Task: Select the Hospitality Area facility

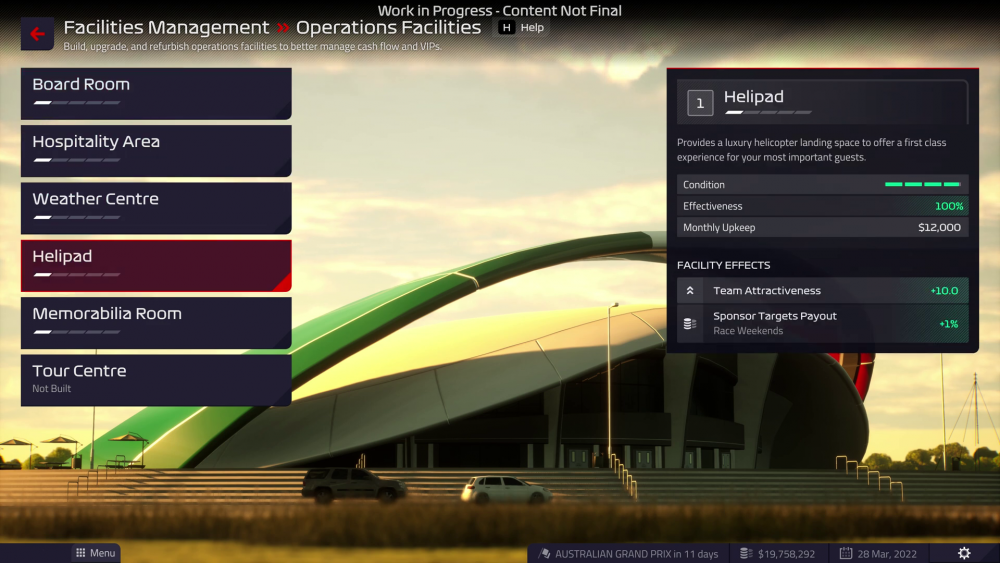Action: point(156,151)
